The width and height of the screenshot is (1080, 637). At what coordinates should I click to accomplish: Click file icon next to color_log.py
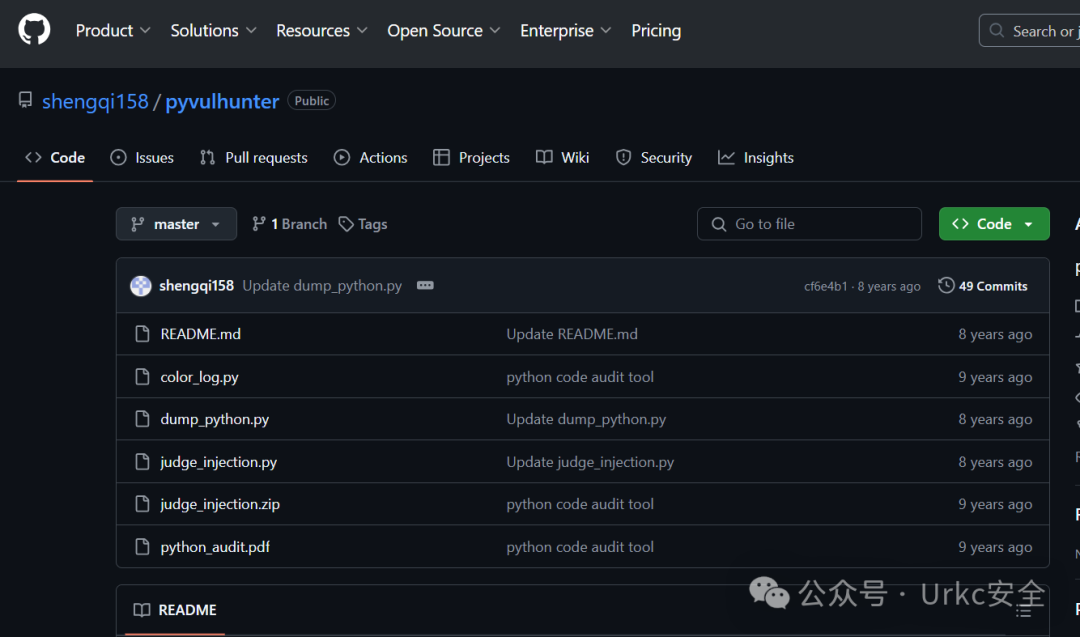pos(142,377)
